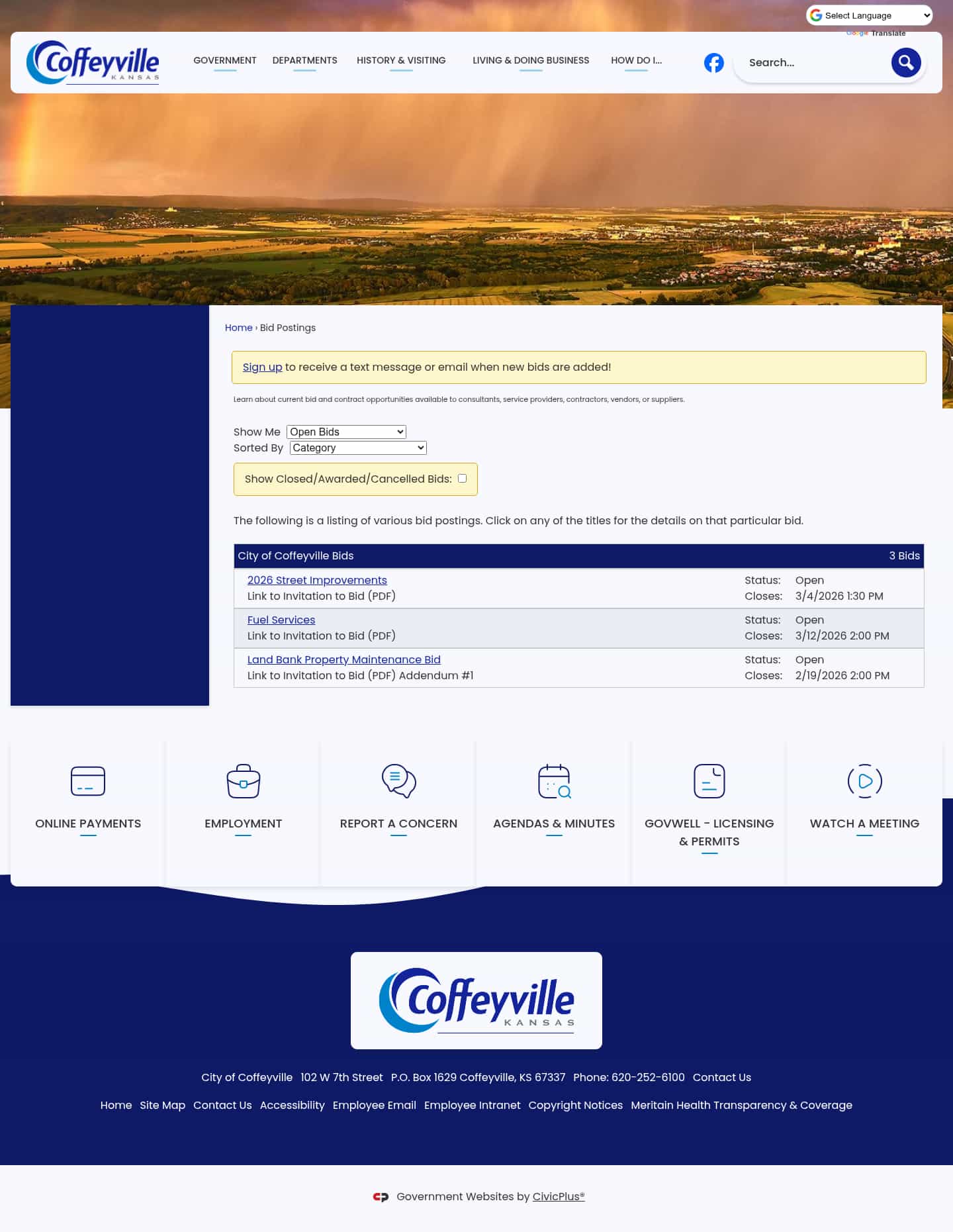The image size is (953, 1232).
Task: Click the 3 Bids count
Action: point(905,555)
